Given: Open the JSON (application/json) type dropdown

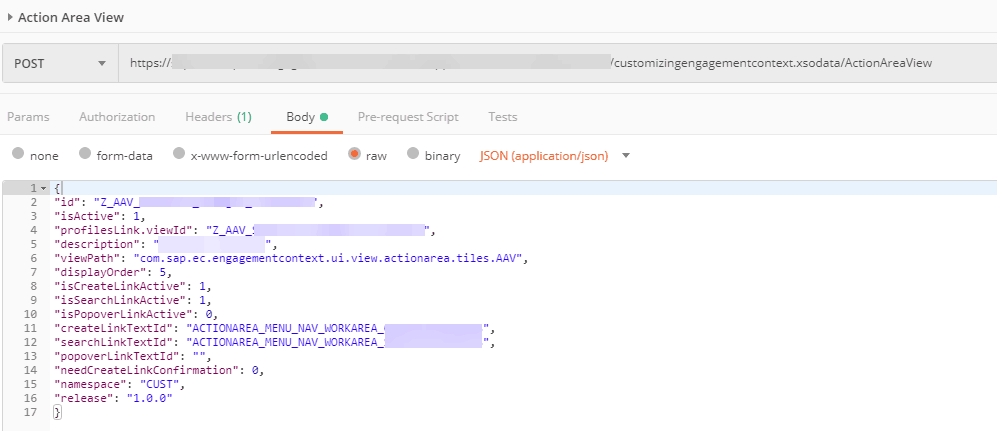Looking at the screenshot, I should (x=554, y=155).
